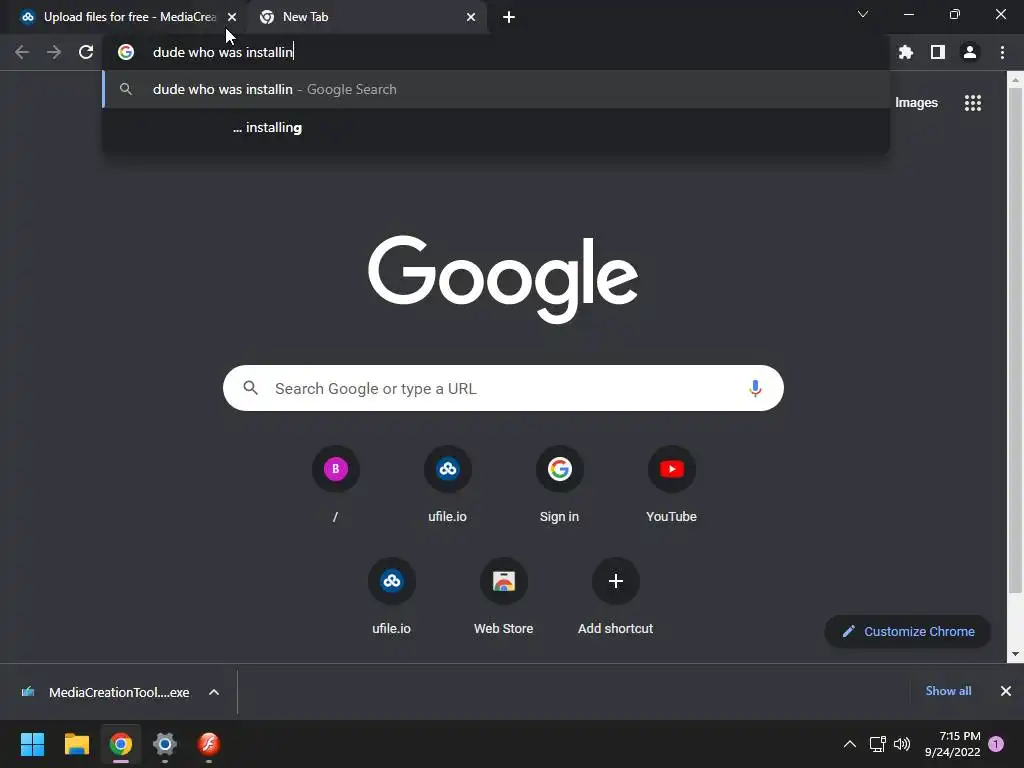Open the Images link
The height and width of the screenshot is (768, 1024).
point(916,103)
